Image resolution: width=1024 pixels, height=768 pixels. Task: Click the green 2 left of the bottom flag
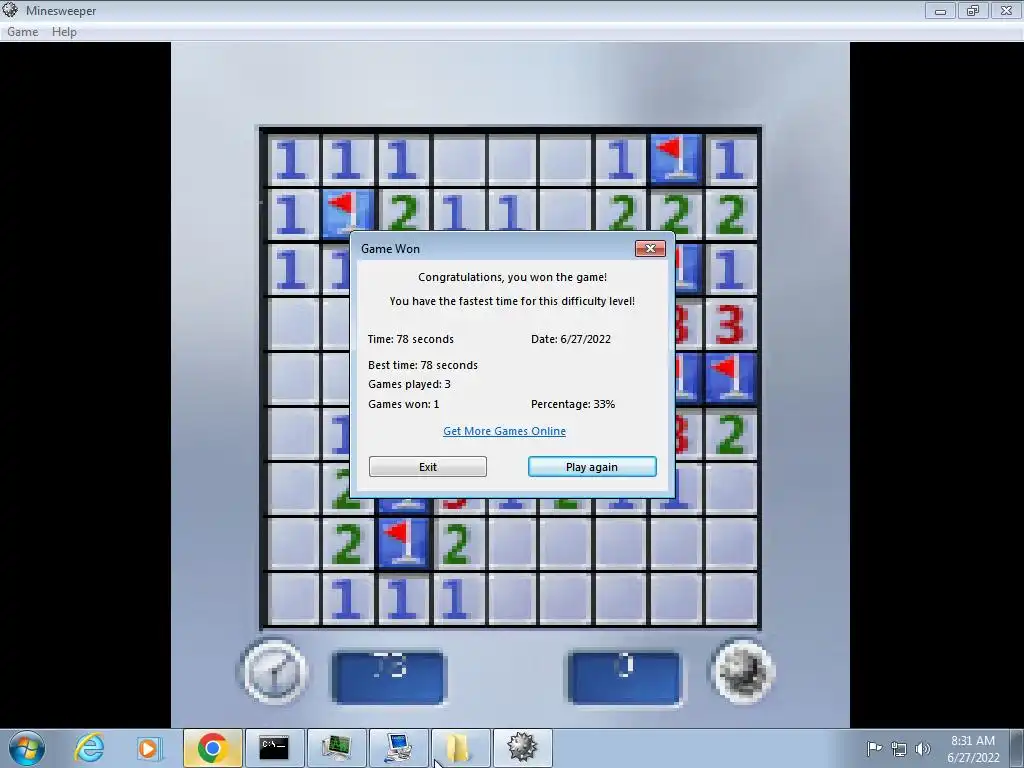348,543
